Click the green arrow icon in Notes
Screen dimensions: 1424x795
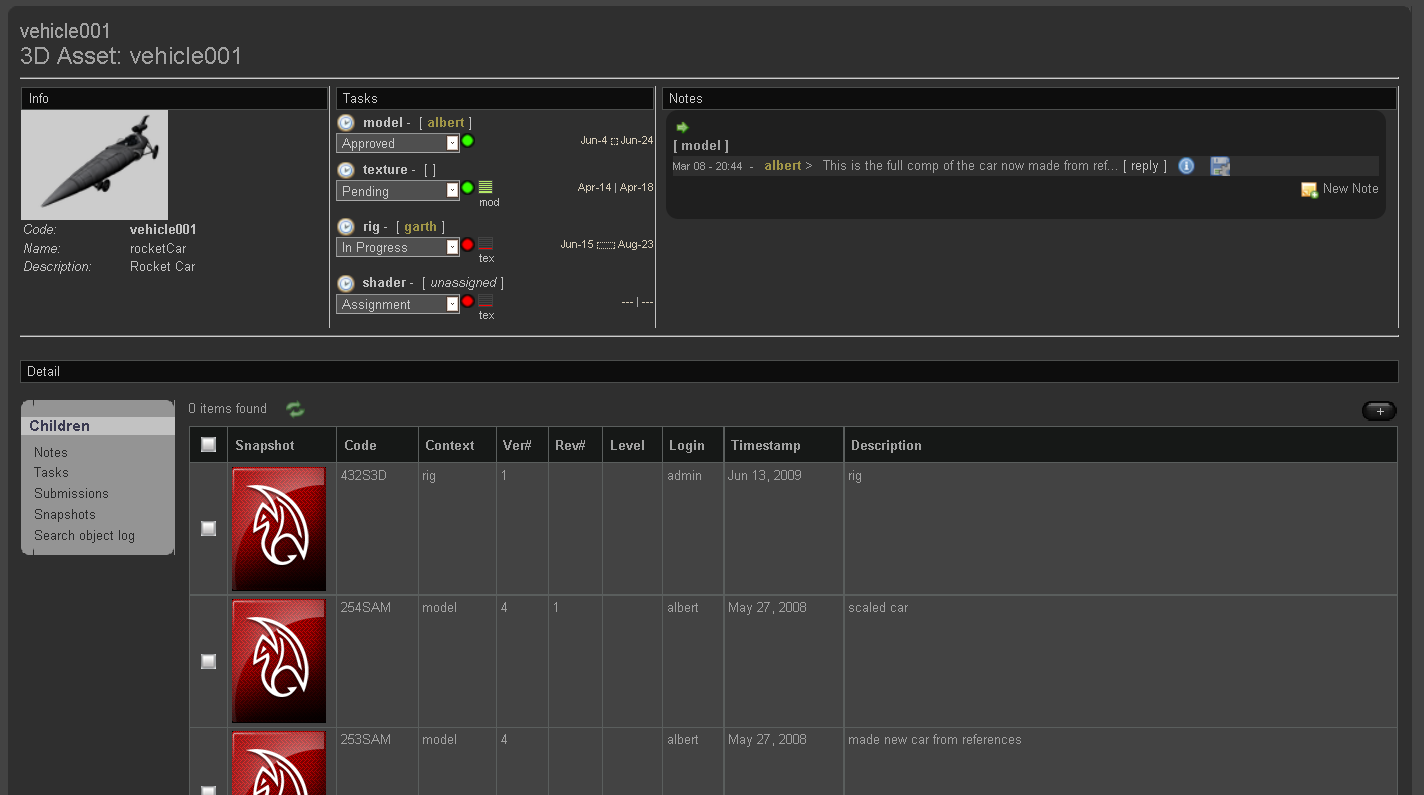click(x=682, y=128)
